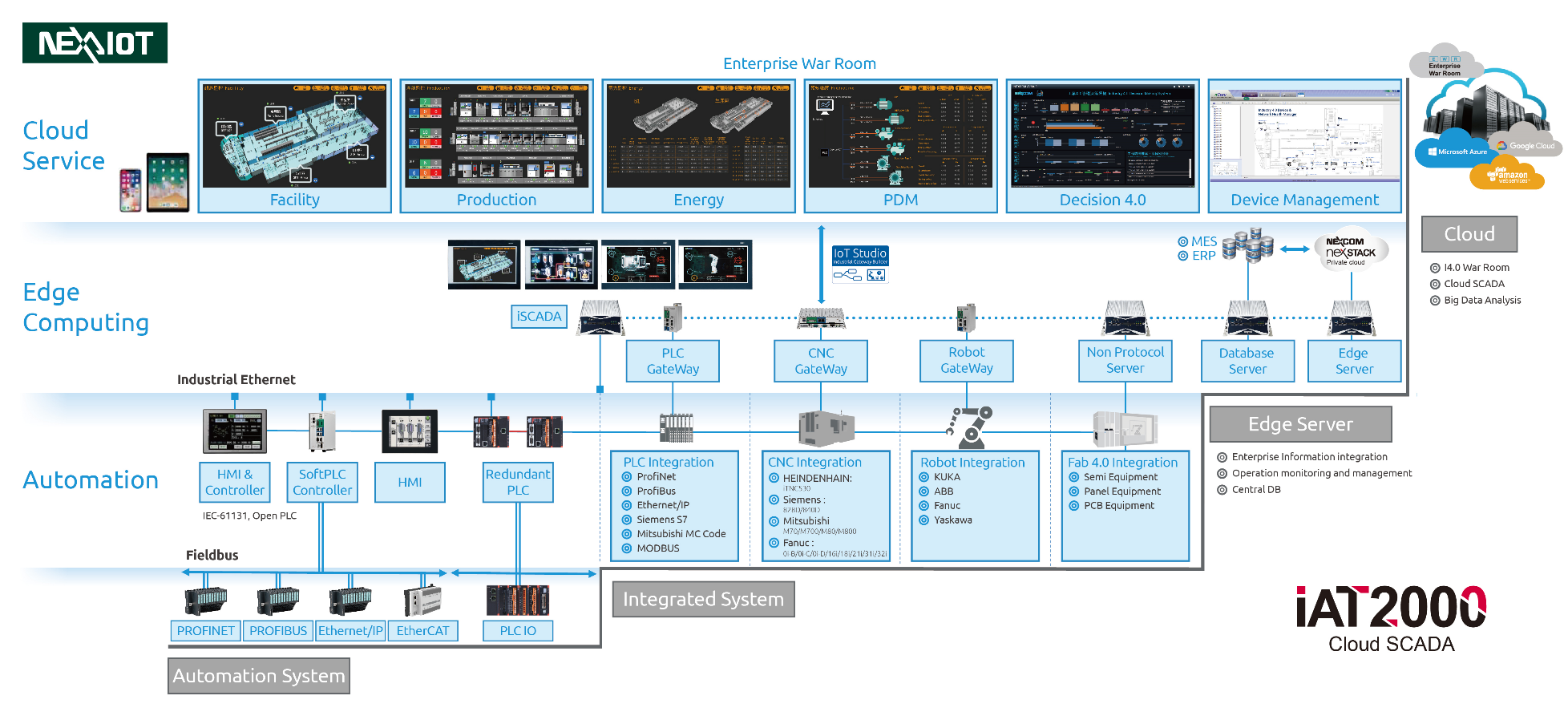The height and width of the screenshot is (720, 1568).
Task: Click the Amazon web services cloud icon
Action: click(1507, 173)
